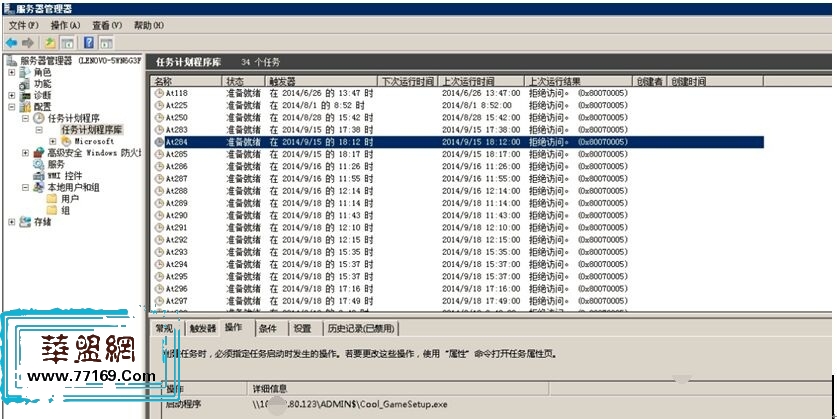The image size is (837, 419).
Task: Select the 服务 (Services) gear node
Action: coord(55,164)
